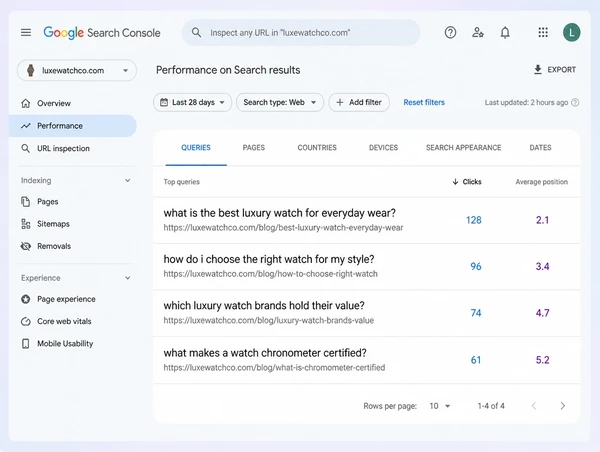Open the Search type: Web dropdown
Viewport: 600px width, 452px height.
280,102
